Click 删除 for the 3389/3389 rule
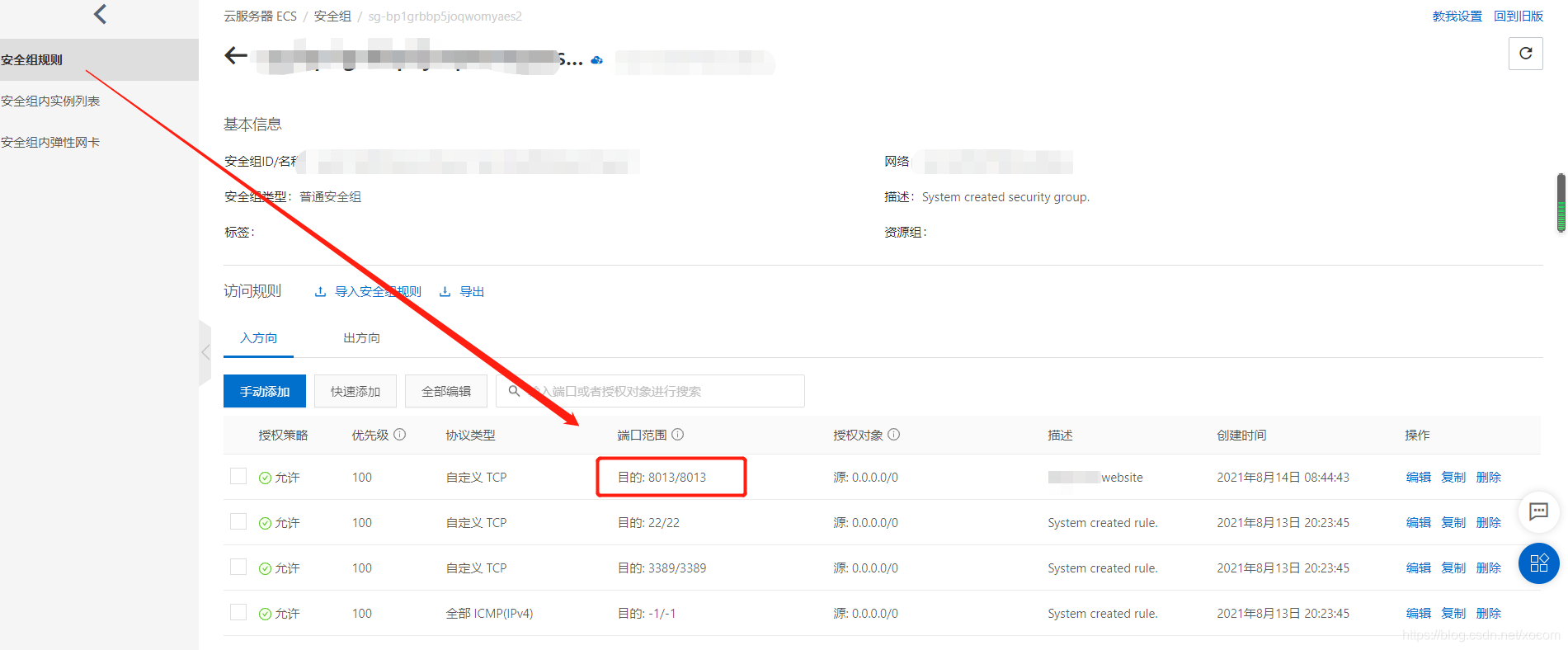1568x650 pixels. pyautogui.click(x=1489, y=568)
